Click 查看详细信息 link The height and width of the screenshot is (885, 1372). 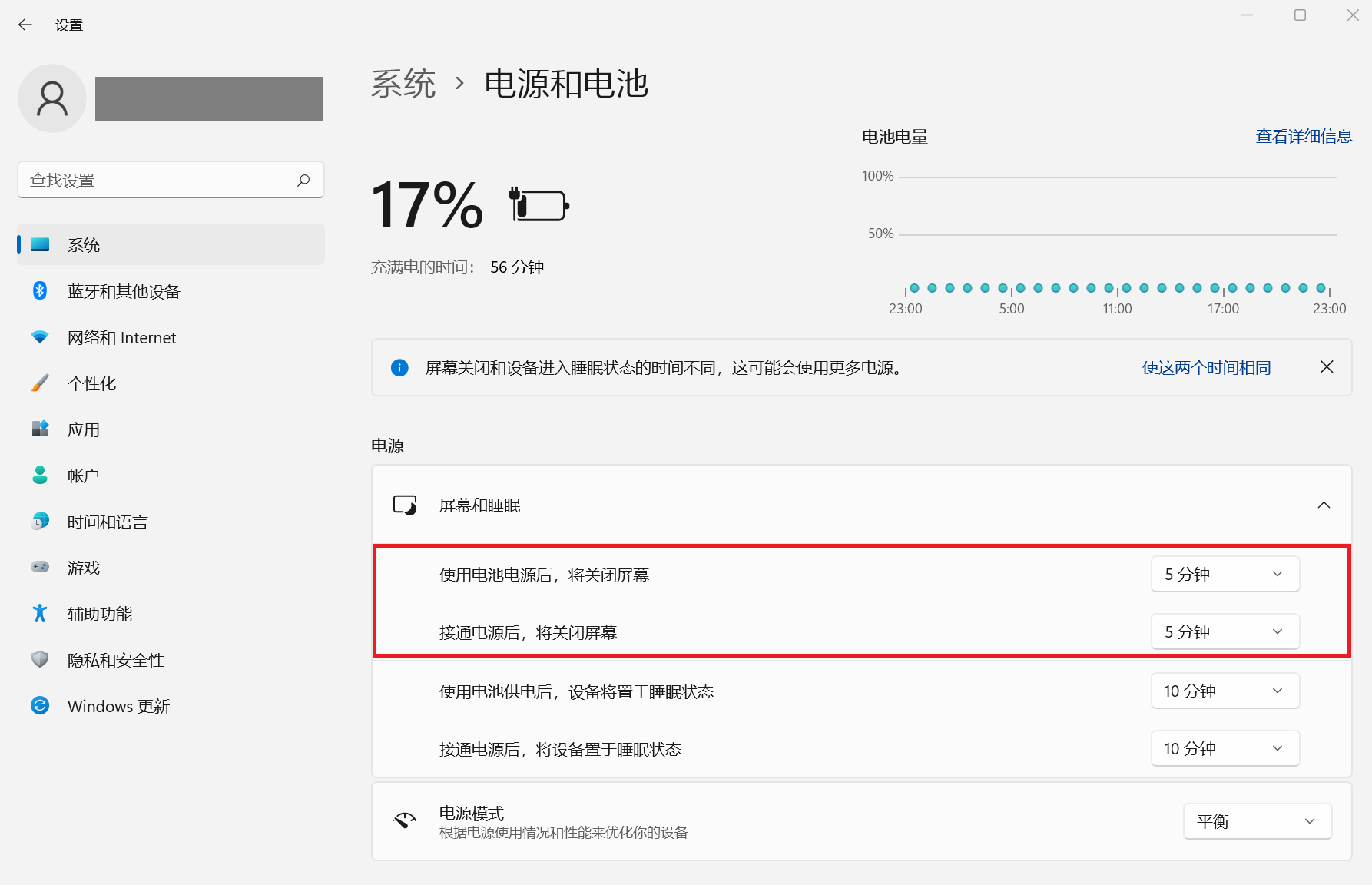click(1303, 136)
